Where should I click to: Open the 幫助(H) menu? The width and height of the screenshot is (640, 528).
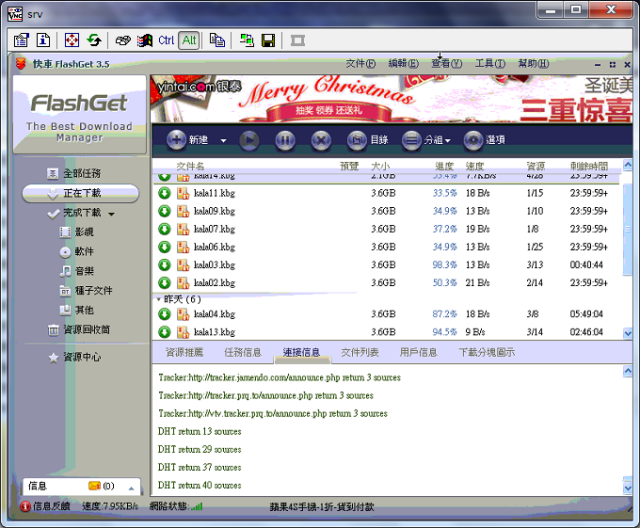point(533,64)
